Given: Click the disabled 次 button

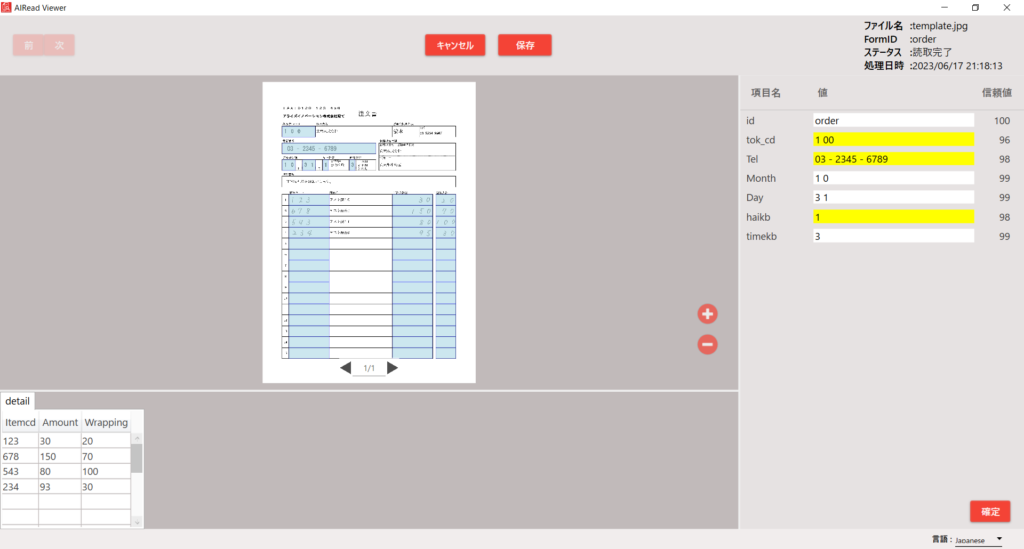Looking at the screenshot, I should pyautogui.click(x=59, y=45).
